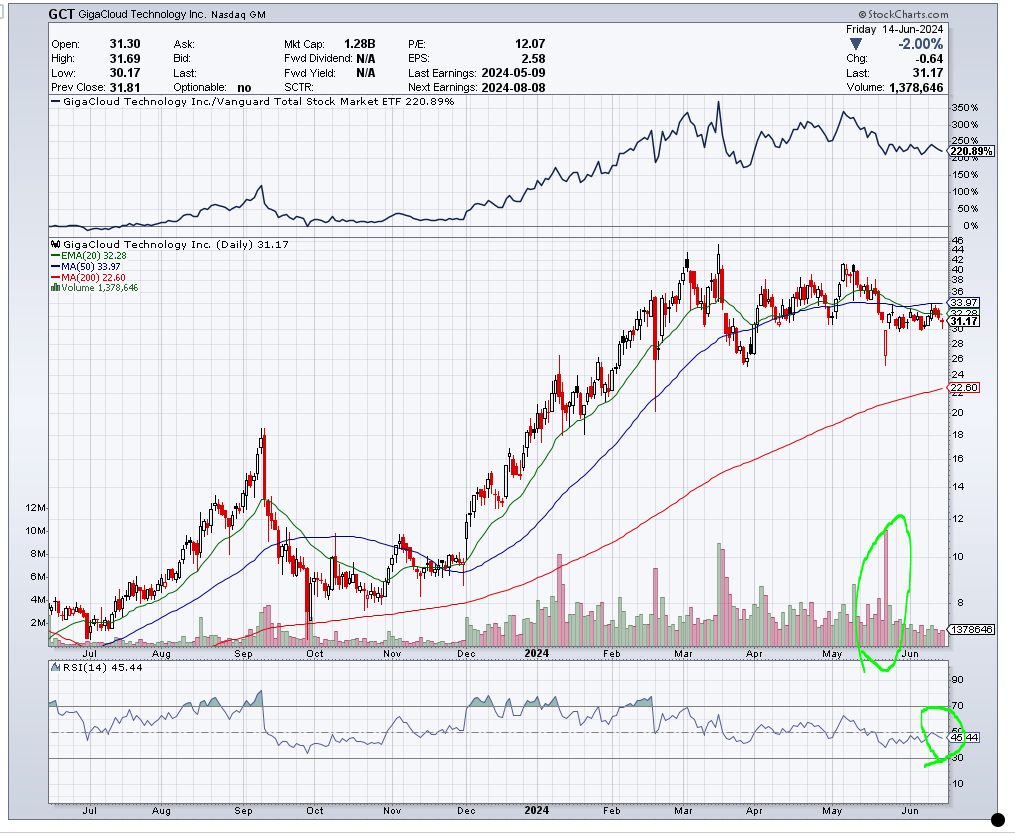Image resolution: width=1015 pixels, height=835 pixels.
Task: Click the 220.89% axis value box
Action: click(971, 151)
